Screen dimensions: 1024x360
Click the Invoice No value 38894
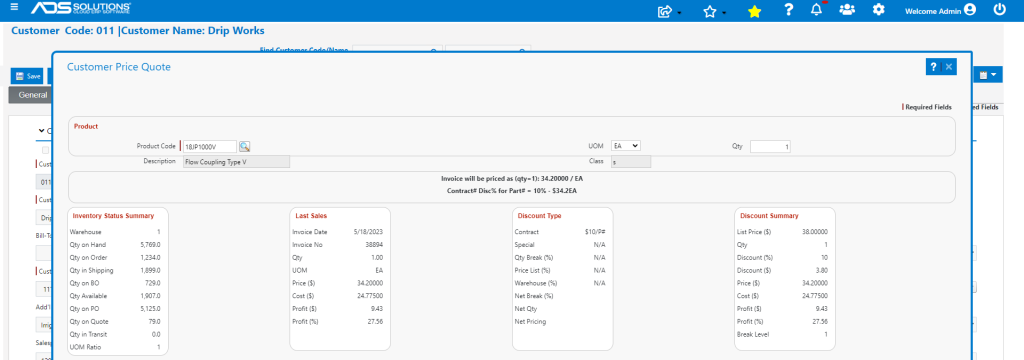click(374, 245)
